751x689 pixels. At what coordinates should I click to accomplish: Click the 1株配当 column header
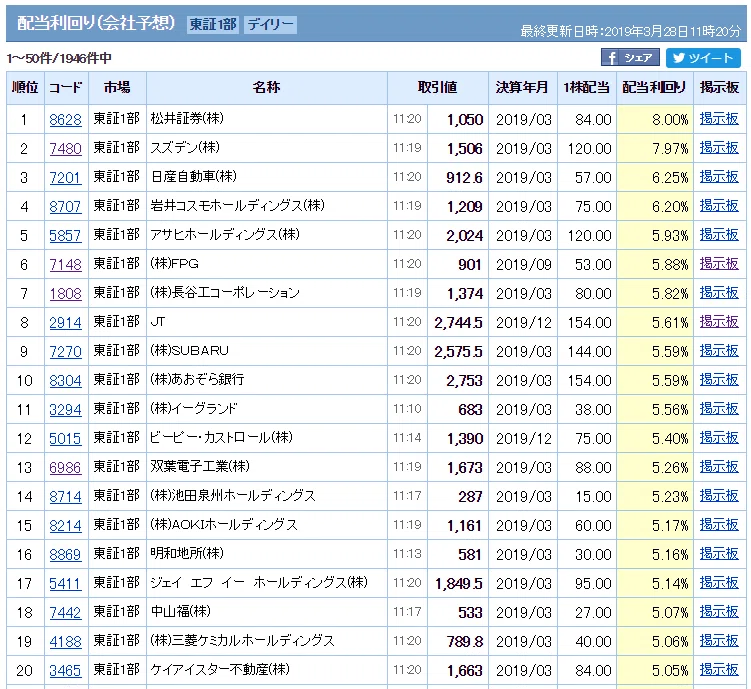point(587,88)
